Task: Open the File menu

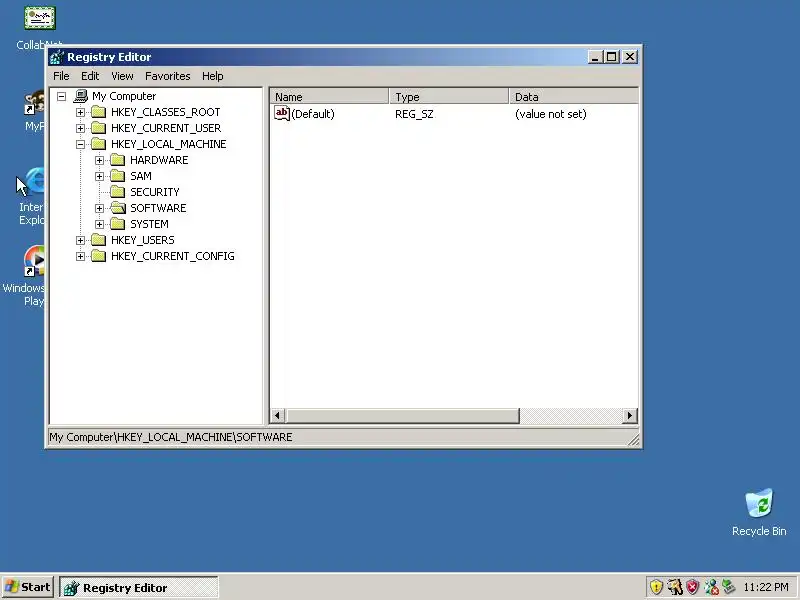Action: [61, 76]
